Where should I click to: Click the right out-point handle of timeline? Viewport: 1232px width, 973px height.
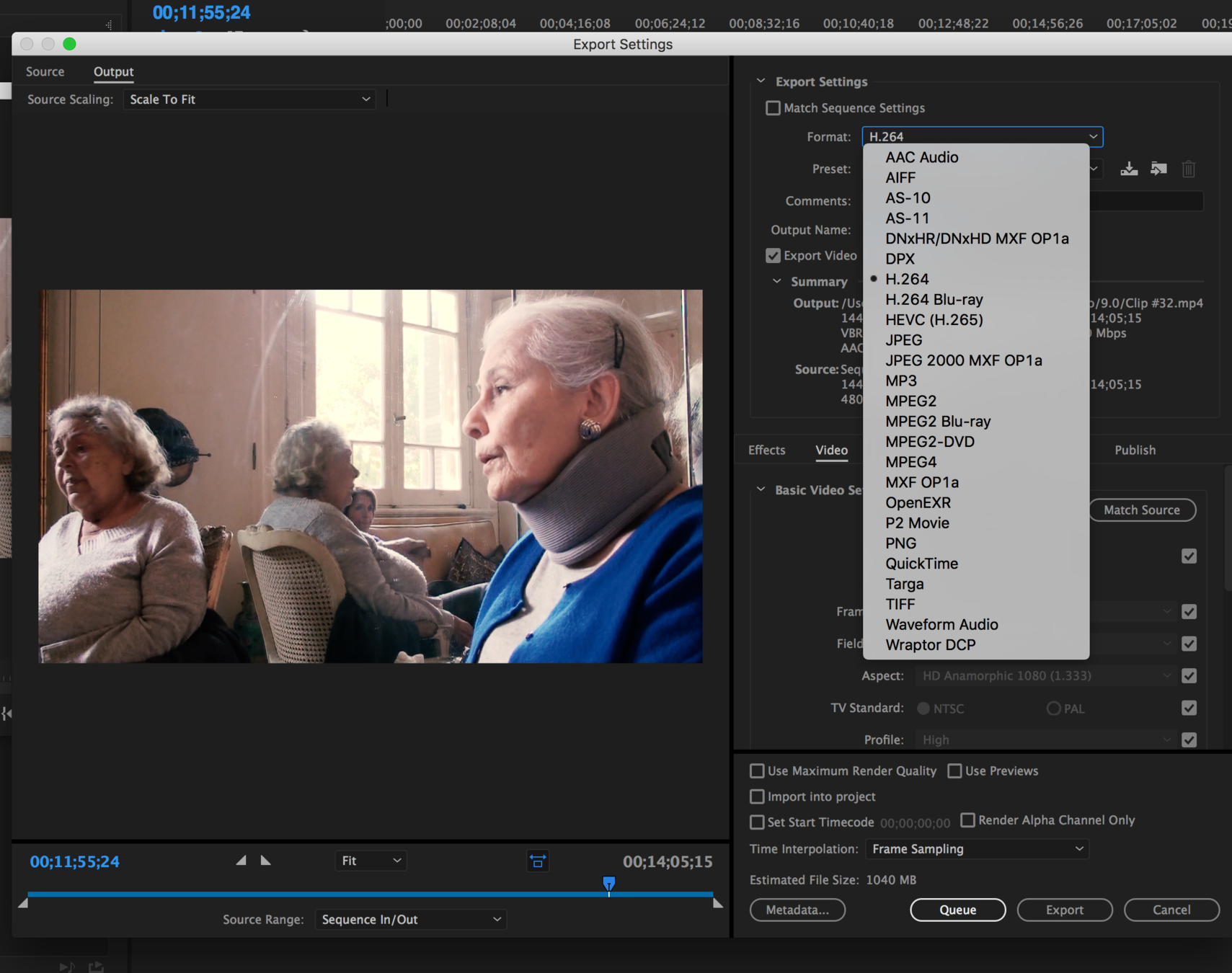[x=717, y=903]
